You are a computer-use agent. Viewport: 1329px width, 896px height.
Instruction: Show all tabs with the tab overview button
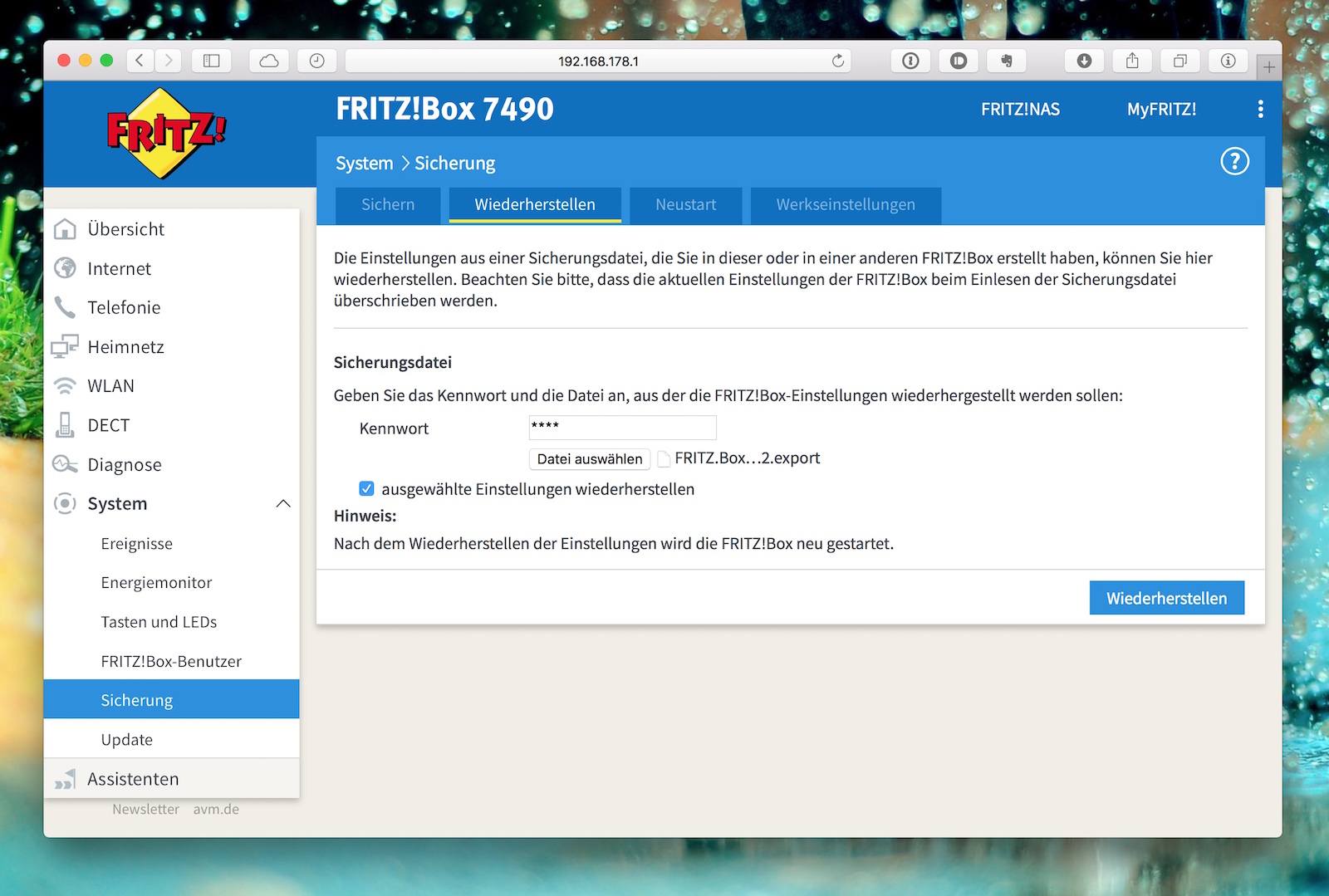[x=1180, y=61]
